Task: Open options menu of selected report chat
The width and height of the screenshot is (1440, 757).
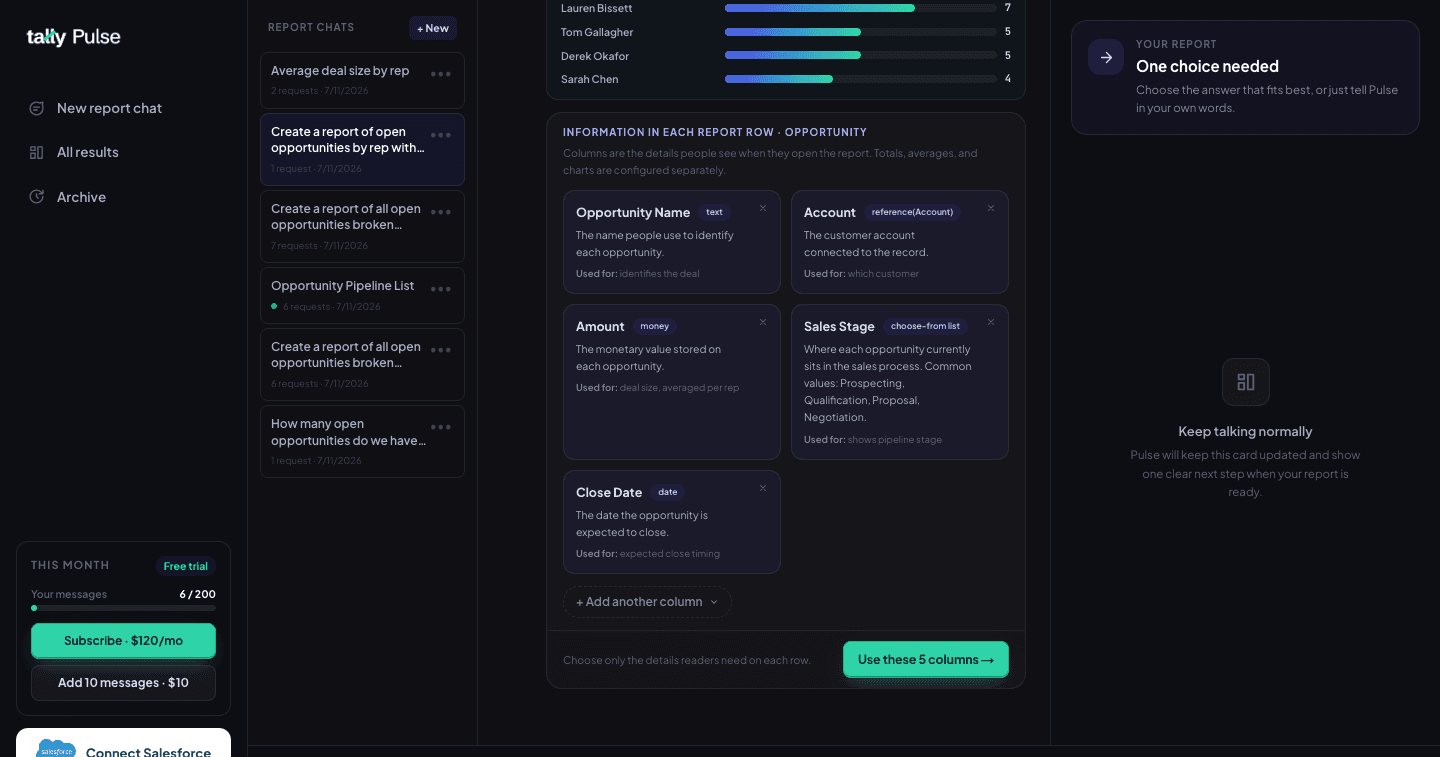Action: [441, 135]
